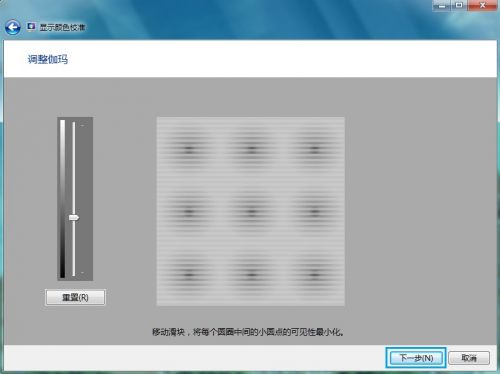Click the Display Color Calibration title icon
This screenshot has height=374, width=500.
tap(32, 27)
